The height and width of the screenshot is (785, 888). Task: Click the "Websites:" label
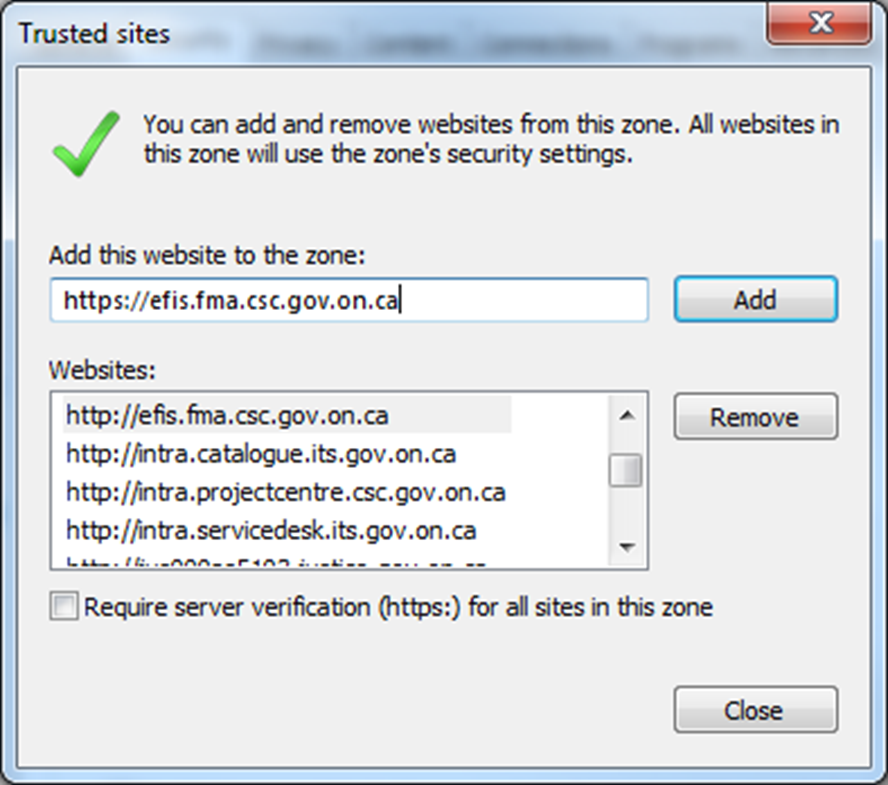[x=102, y=370]
